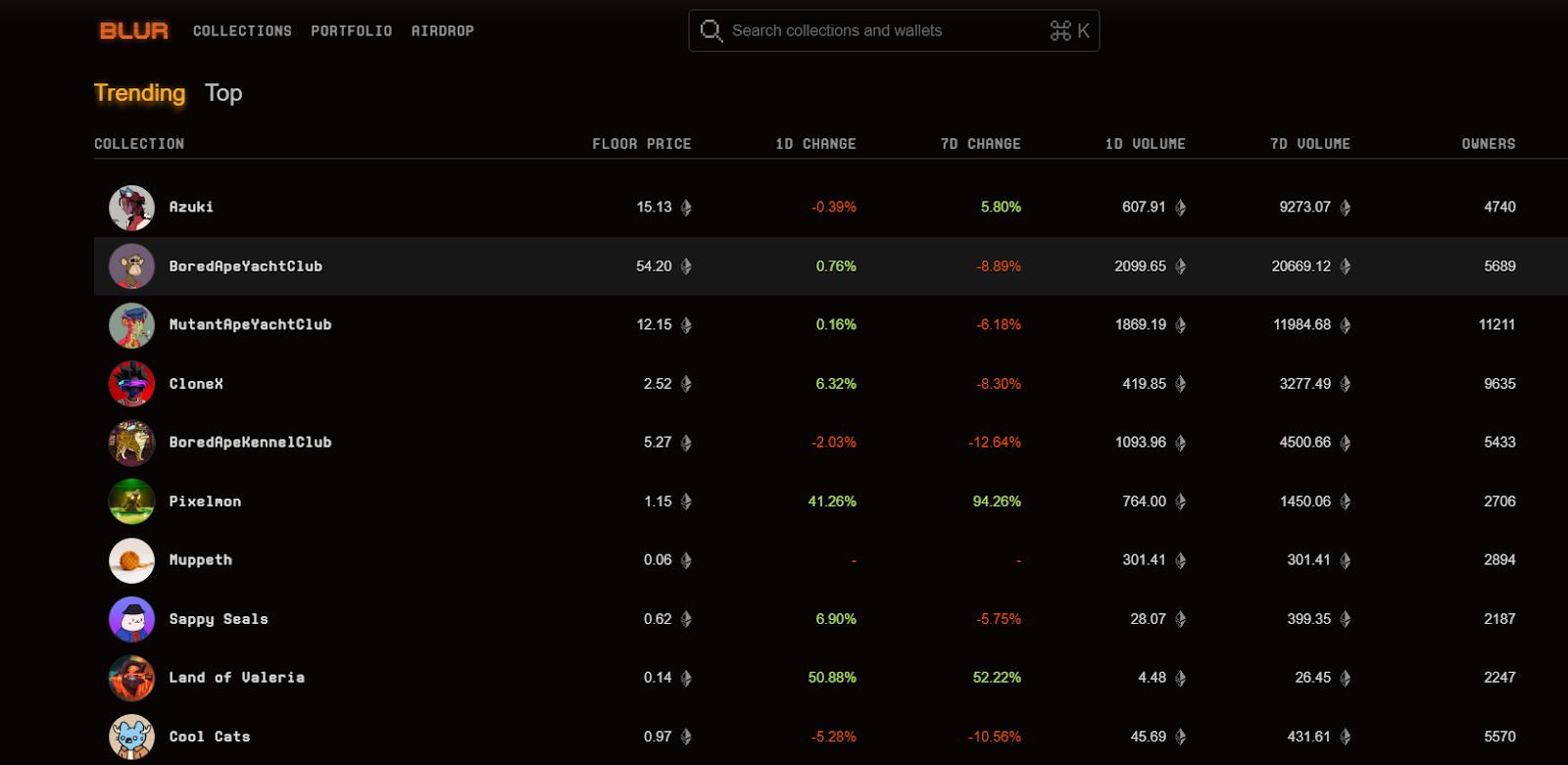This screenshot has width=1568, height=765.
Task: Click the ETH icon beside 1D volume 4.48
Action: [1180, 678]
